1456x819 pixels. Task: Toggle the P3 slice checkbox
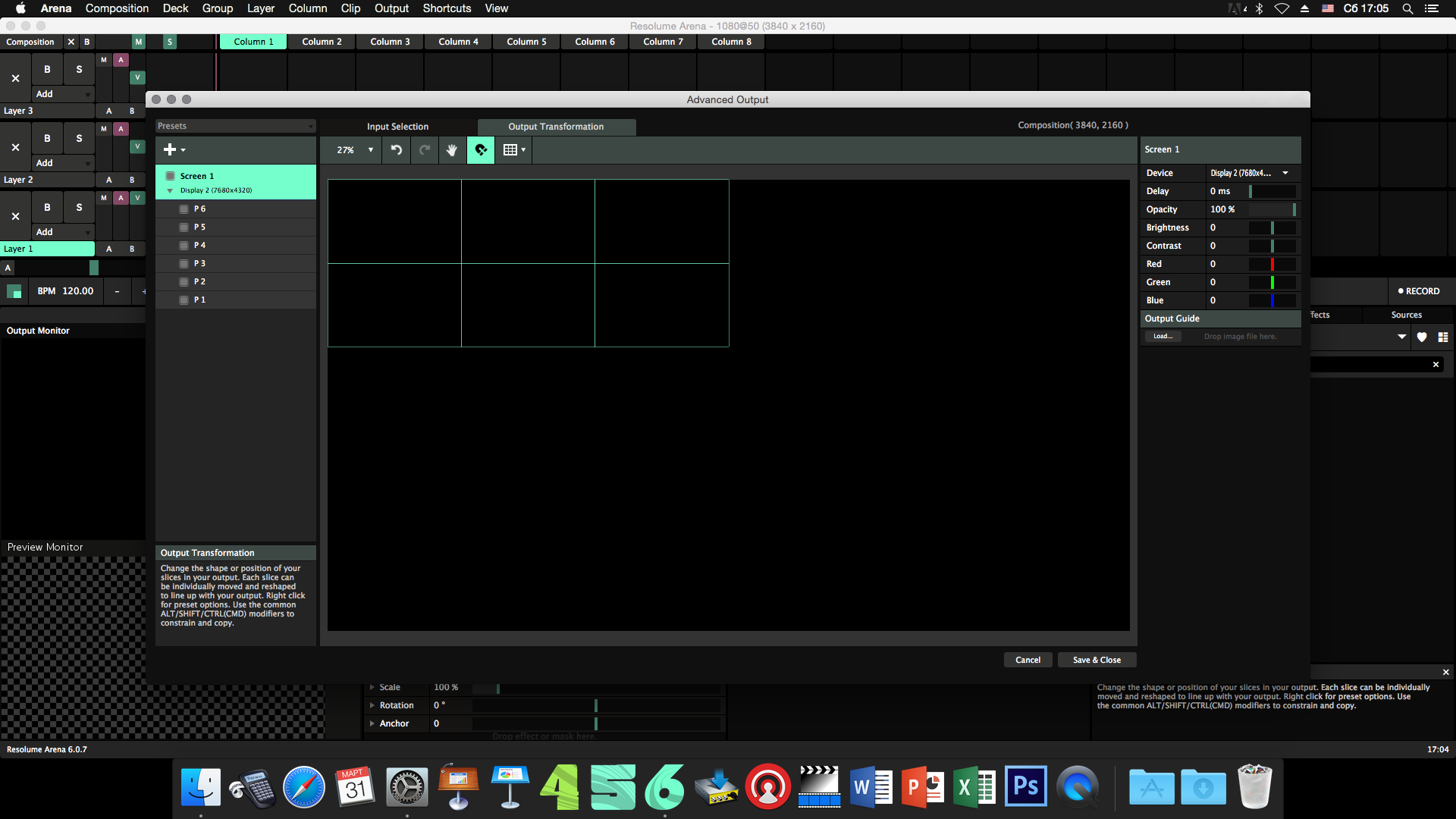[184, 264]
